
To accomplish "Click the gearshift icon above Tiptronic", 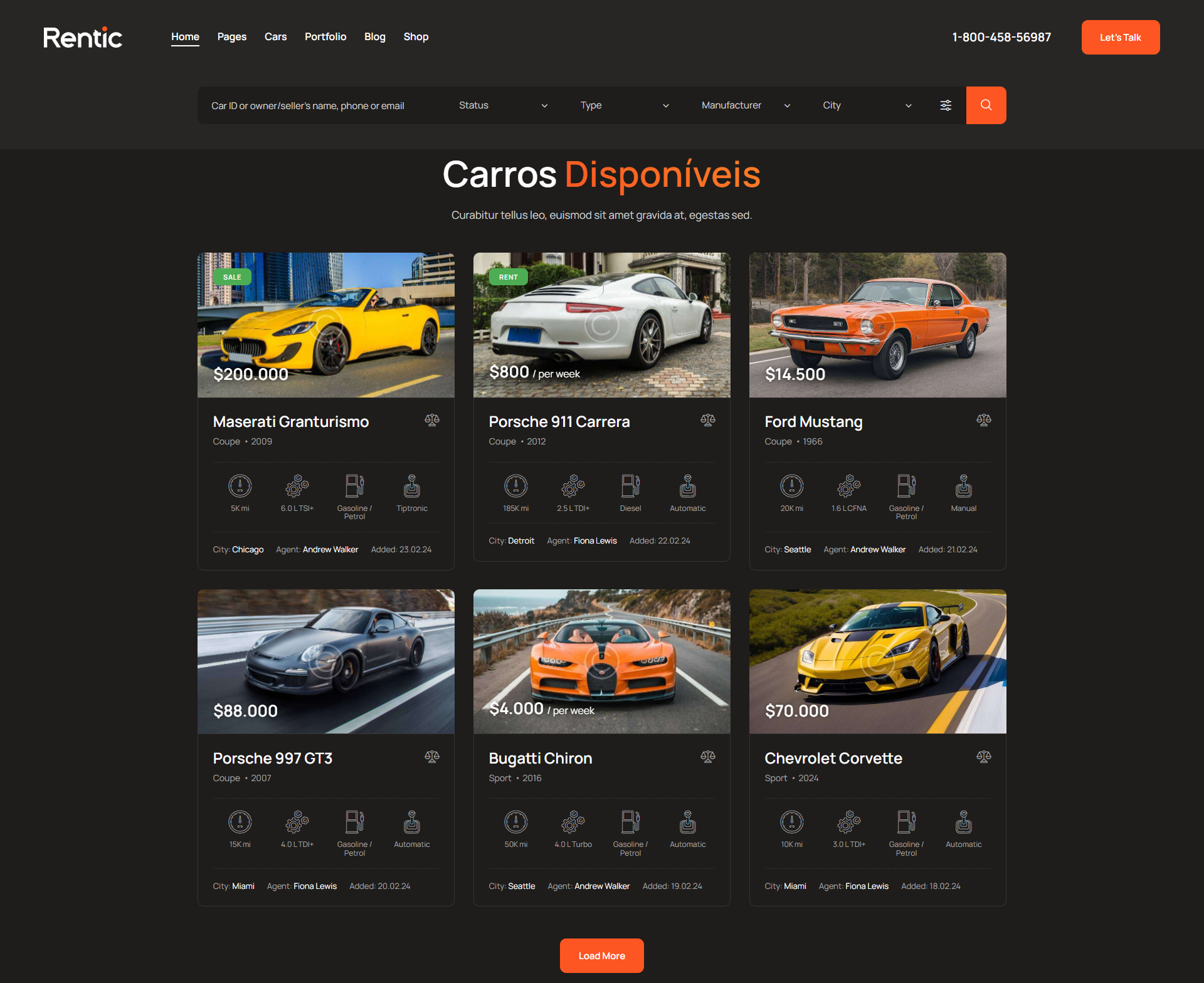I will 412,486.
